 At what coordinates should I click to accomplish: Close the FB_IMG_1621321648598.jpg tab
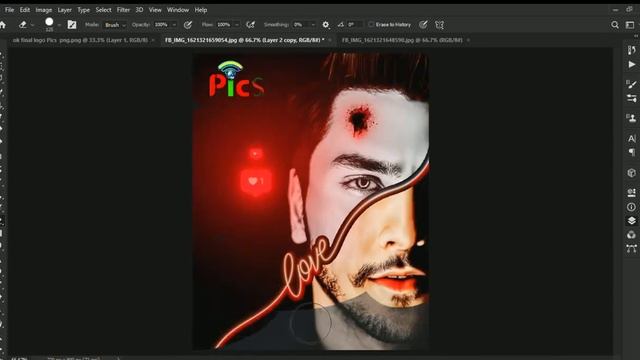468,40
